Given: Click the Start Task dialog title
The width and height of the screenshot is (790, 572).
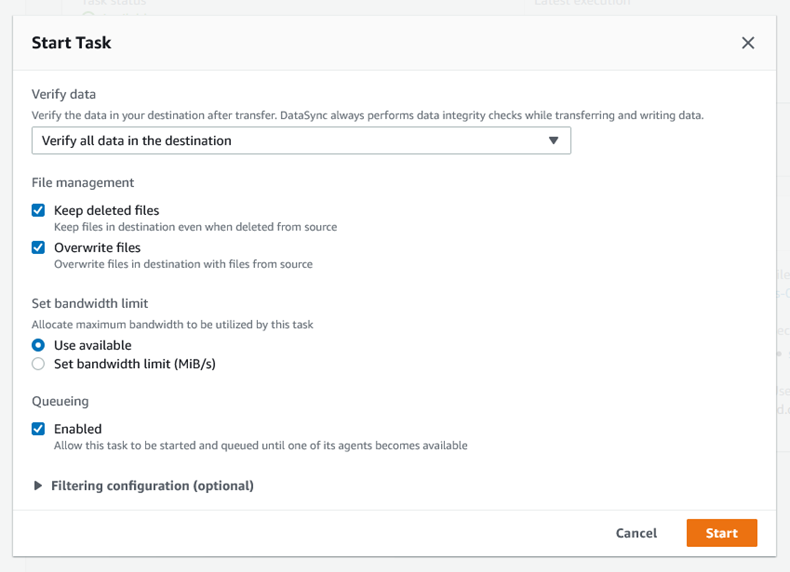Looking at the screenshot, I should click(x=71, y=43).
